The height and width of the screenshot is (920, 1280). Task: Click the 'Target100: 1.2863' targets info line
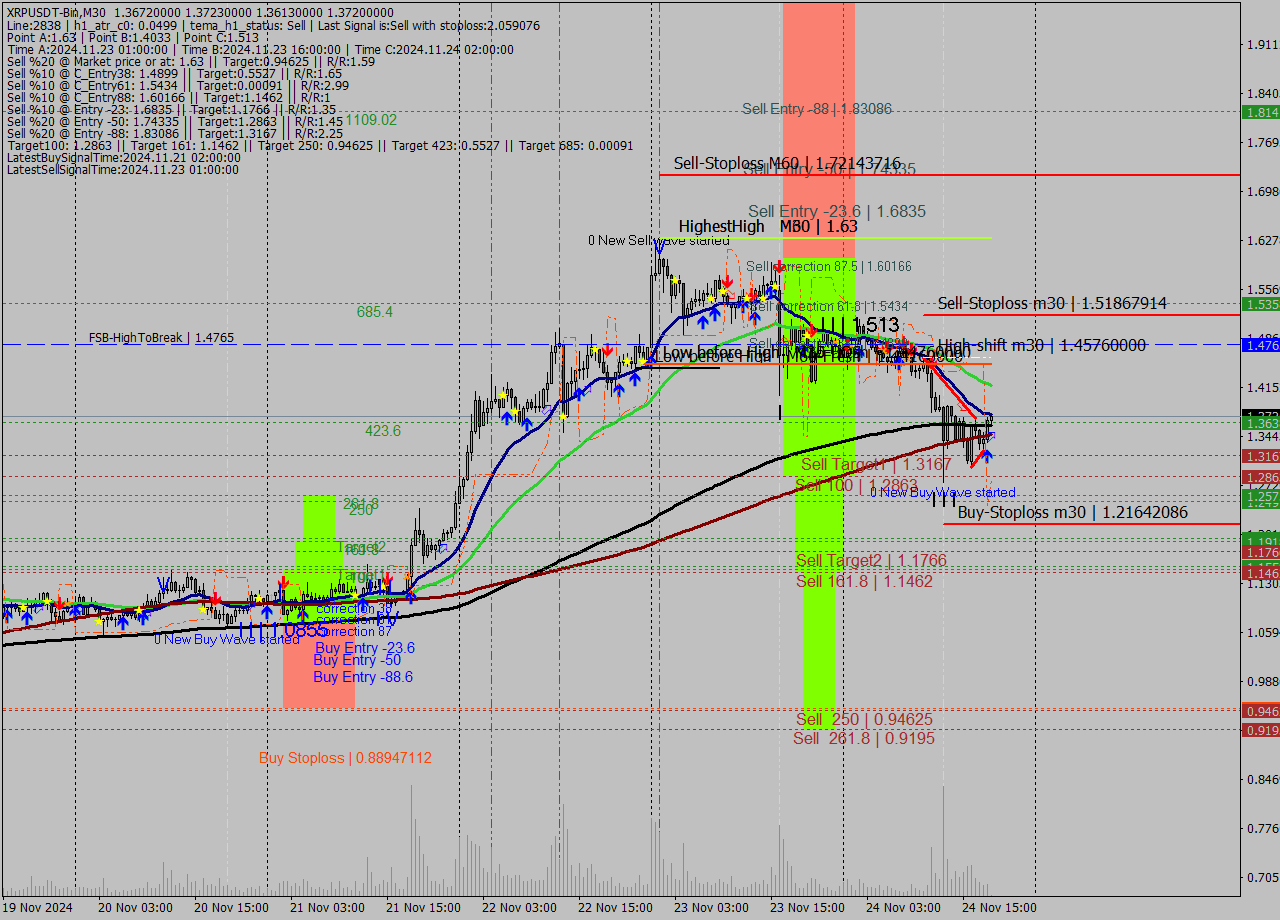tap(320, 146)
